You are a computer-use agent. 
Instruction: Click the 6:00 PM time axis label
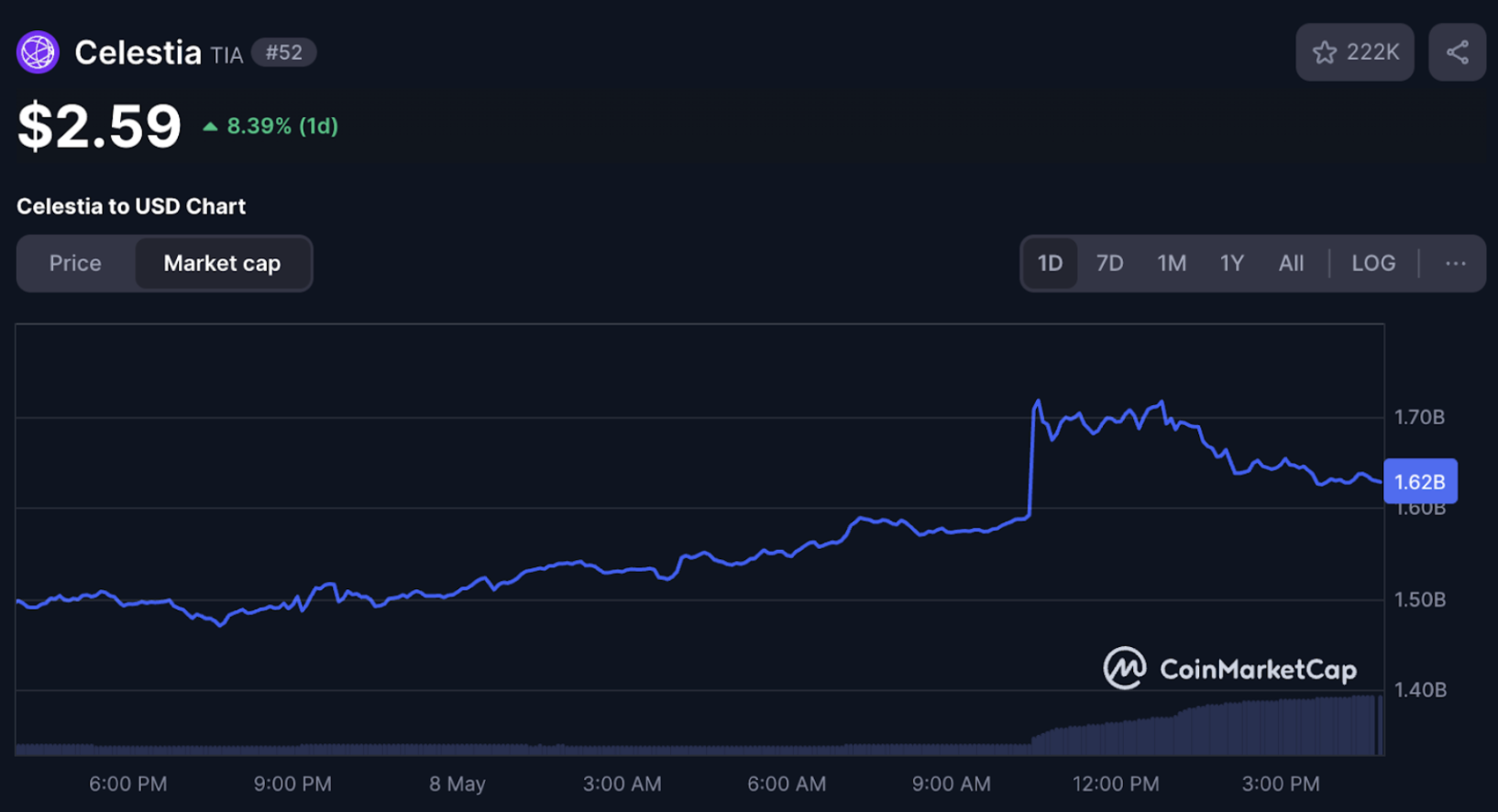(x=128, y=785)
